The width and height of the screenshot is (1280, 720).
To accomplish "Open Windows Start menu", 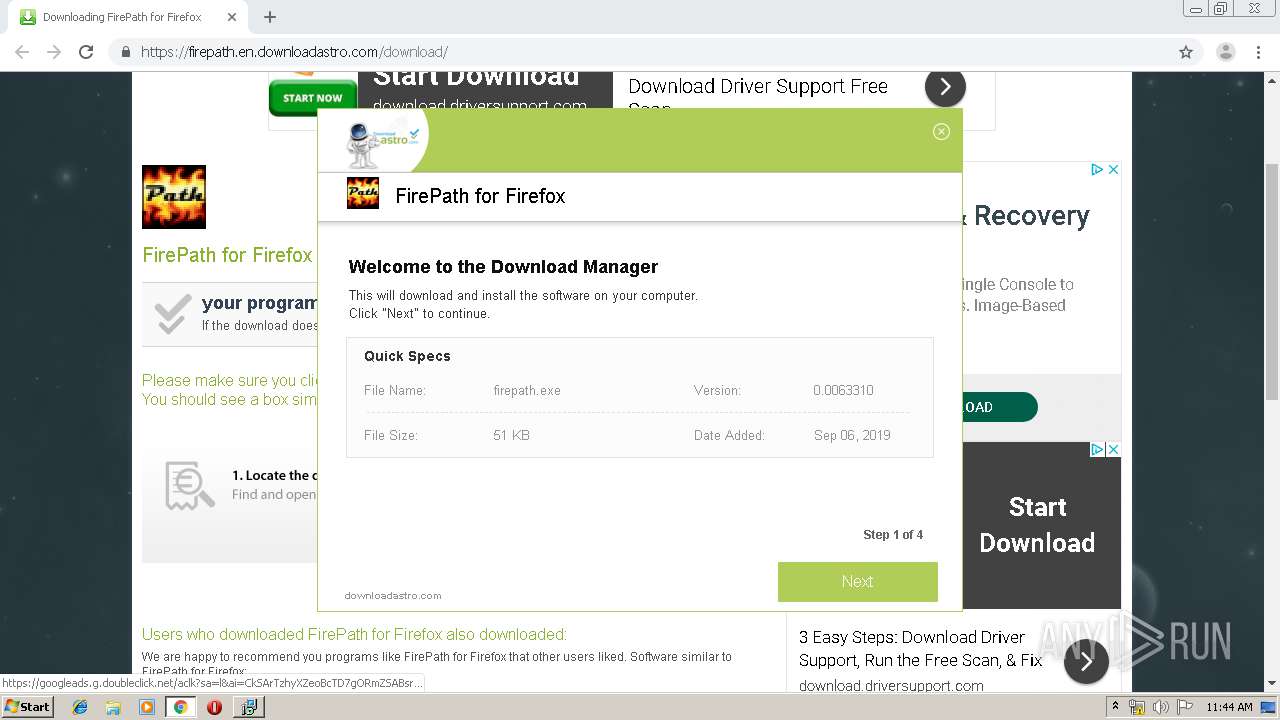I will pyautogui.click(x=27, y=706).
